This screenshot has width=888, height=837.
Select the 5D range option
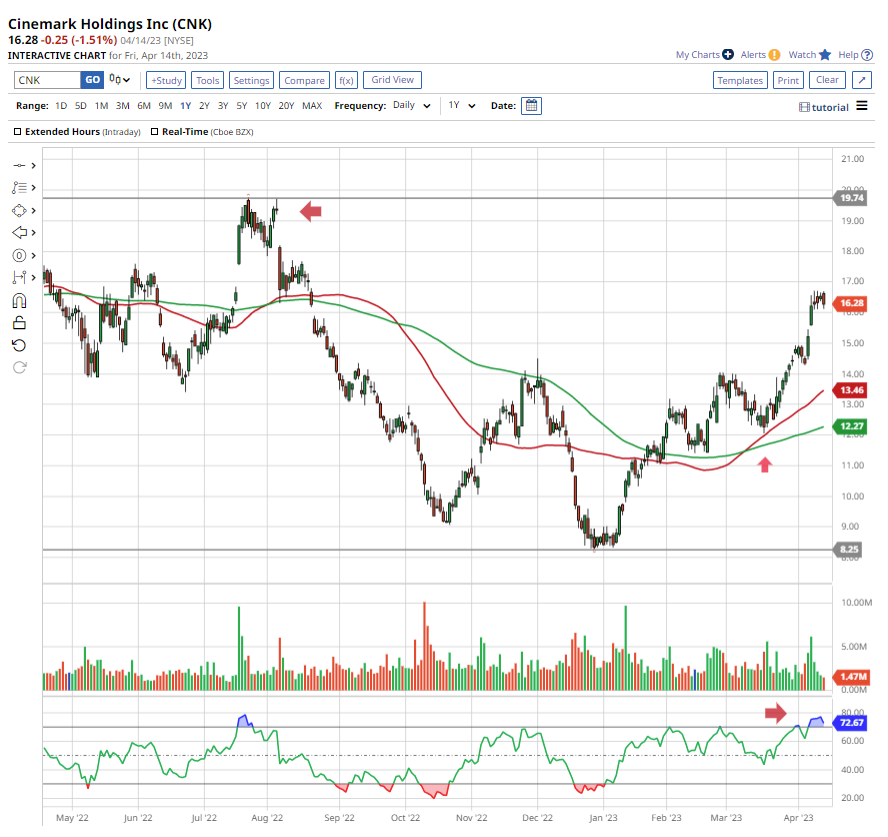pos(81,106)
